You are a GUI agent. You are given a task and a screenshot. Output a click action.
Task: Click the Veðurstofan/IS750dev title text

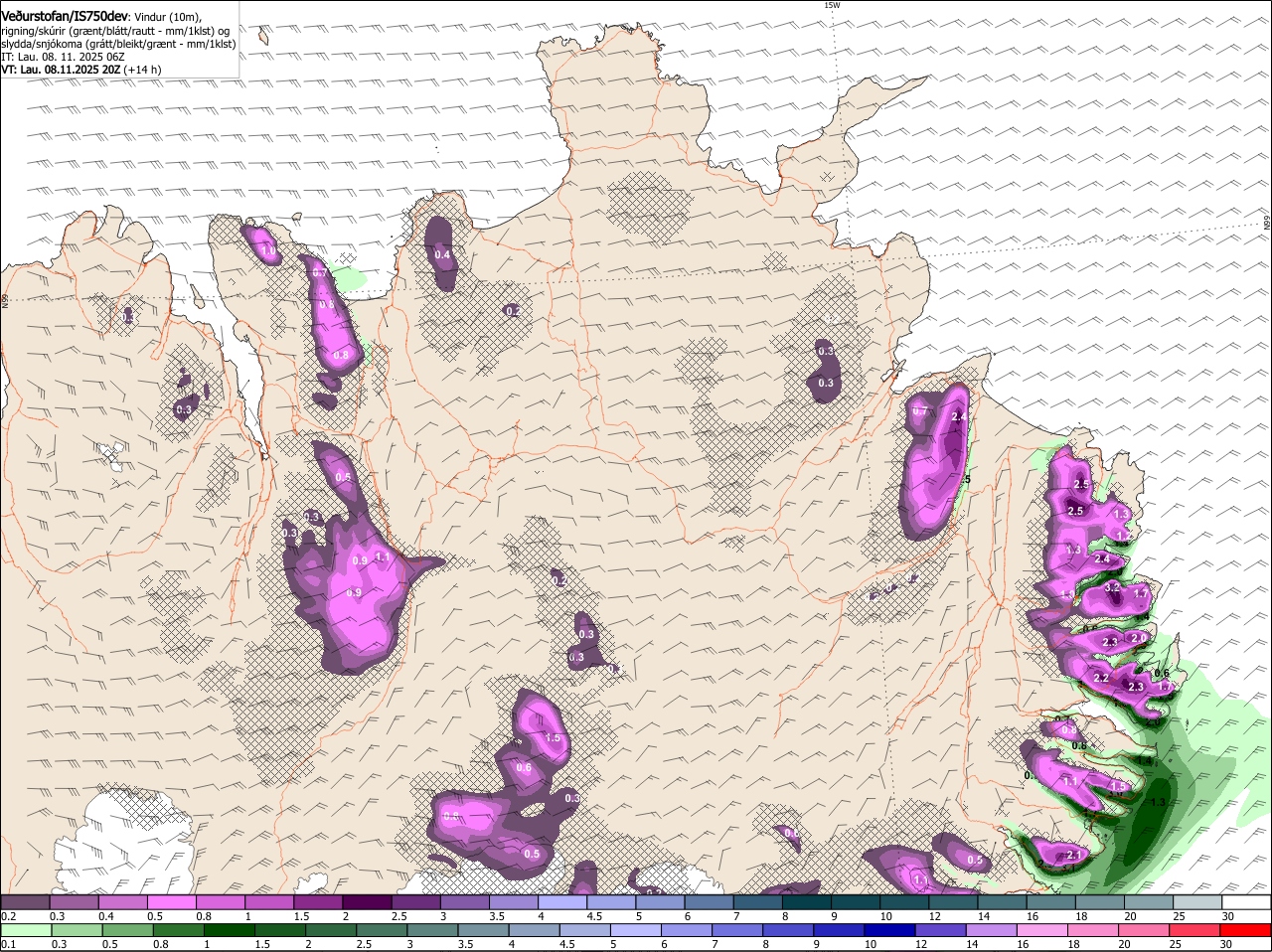pyautogui.click(x=66, y=17)
